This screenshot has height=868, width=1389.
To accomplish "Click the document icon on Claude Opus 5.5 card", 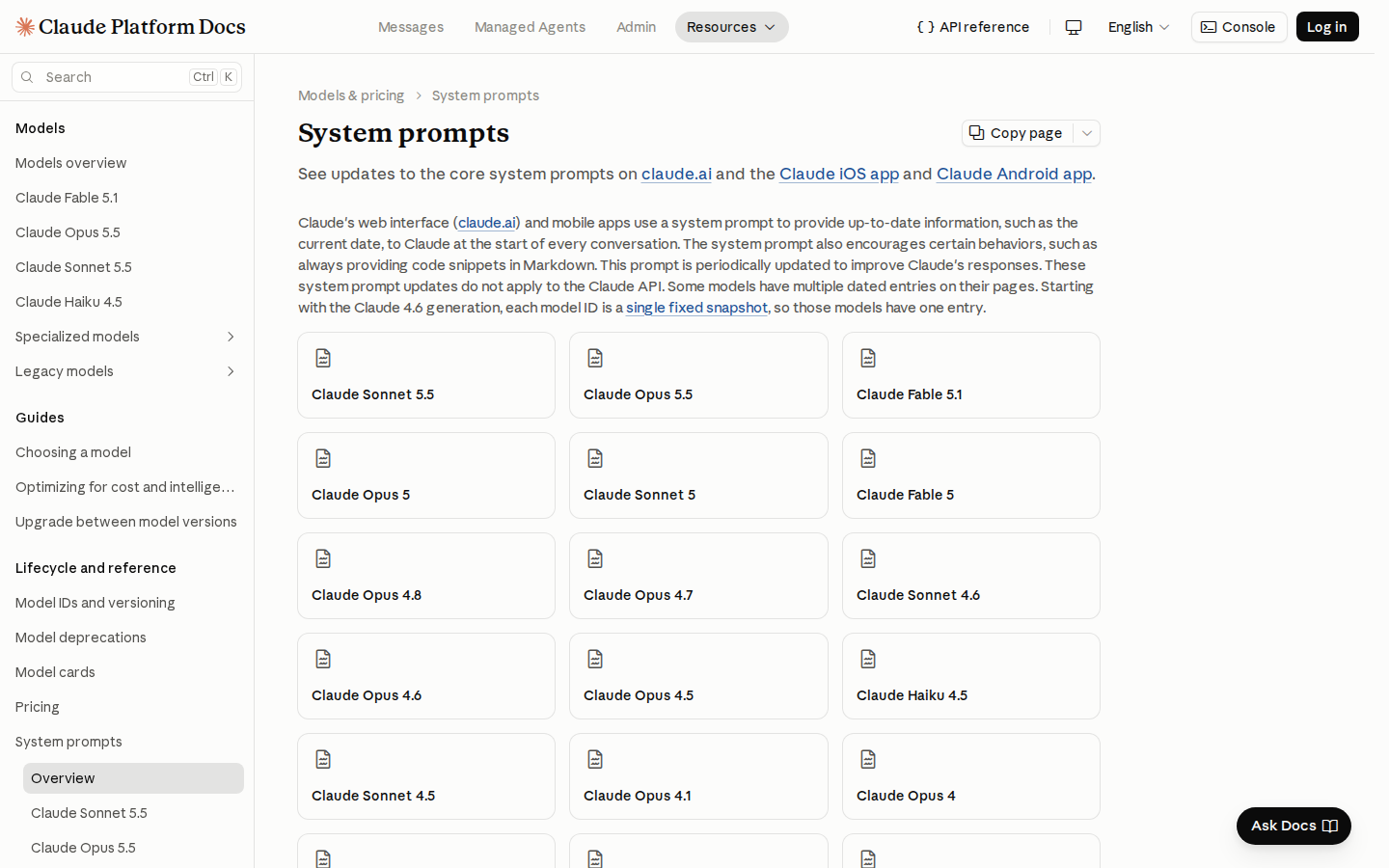I will click(595, 358).
